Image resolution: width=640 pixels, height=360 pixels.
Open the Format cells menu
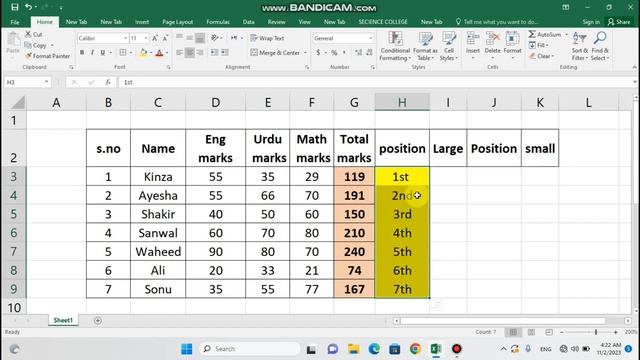point(512,45)
